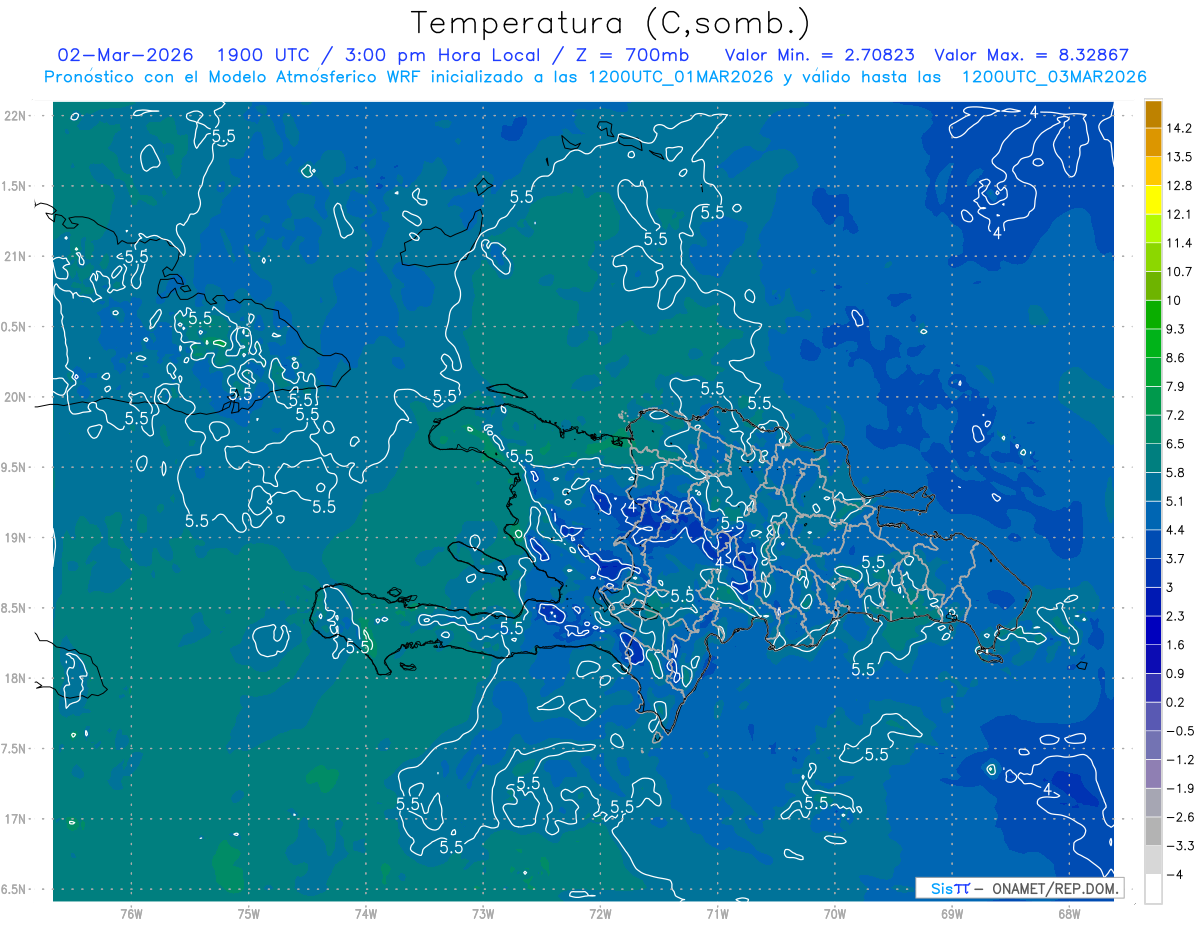Click colorbar label '0.9'
The image size is (1200, 927).
pos(1175,673)
